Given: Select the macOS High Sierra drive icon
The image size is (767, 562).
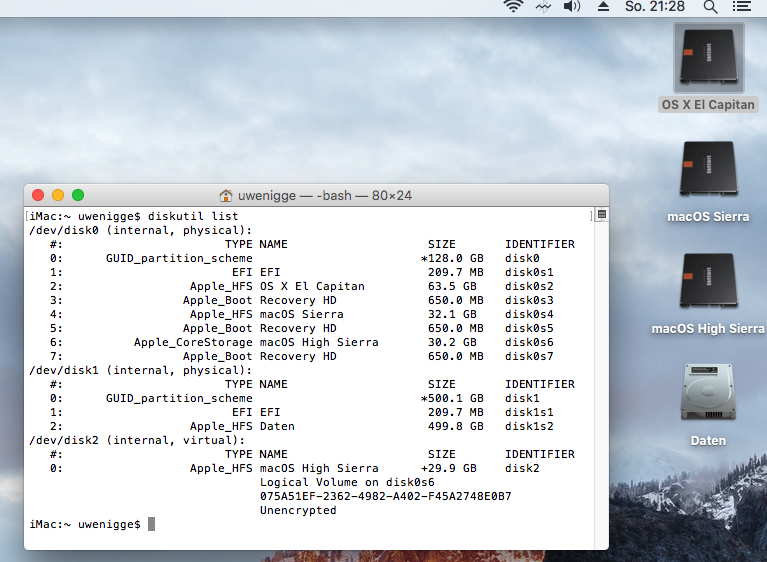Looking at the screenshot, I should point(708,280).
